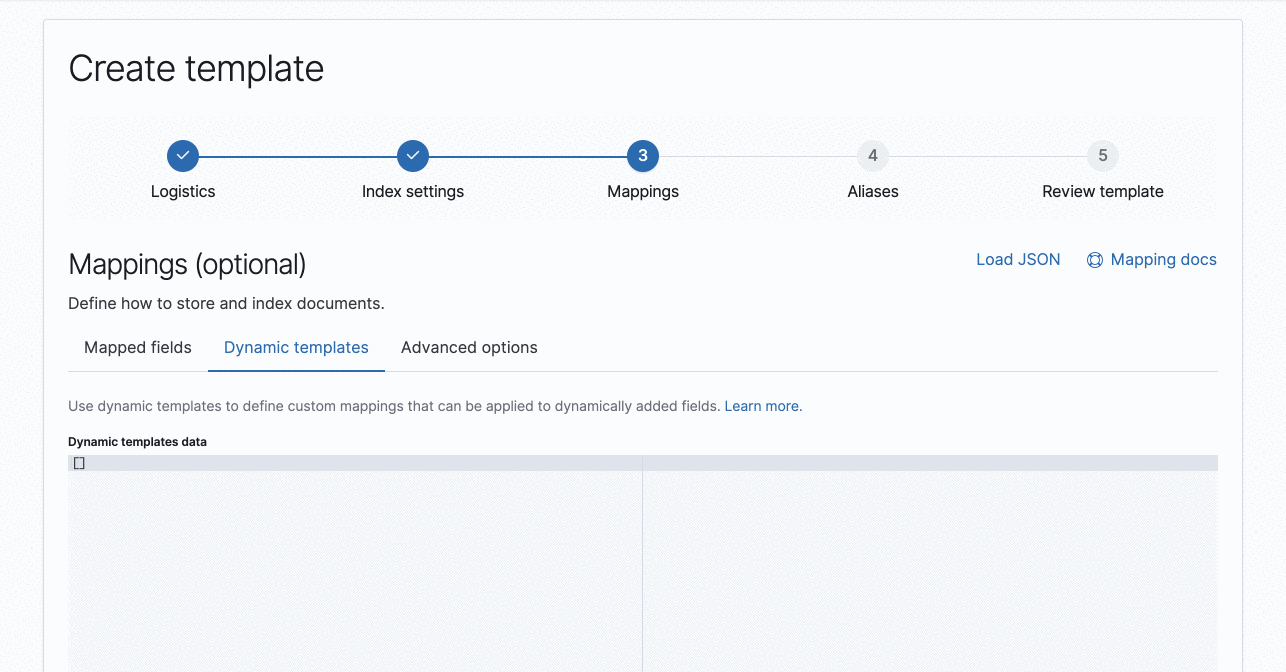The image size is (1286, 672).
Task: Click the step 4 Aliases numbered circle
Action: pyautogui.click(x=872, y=156)
